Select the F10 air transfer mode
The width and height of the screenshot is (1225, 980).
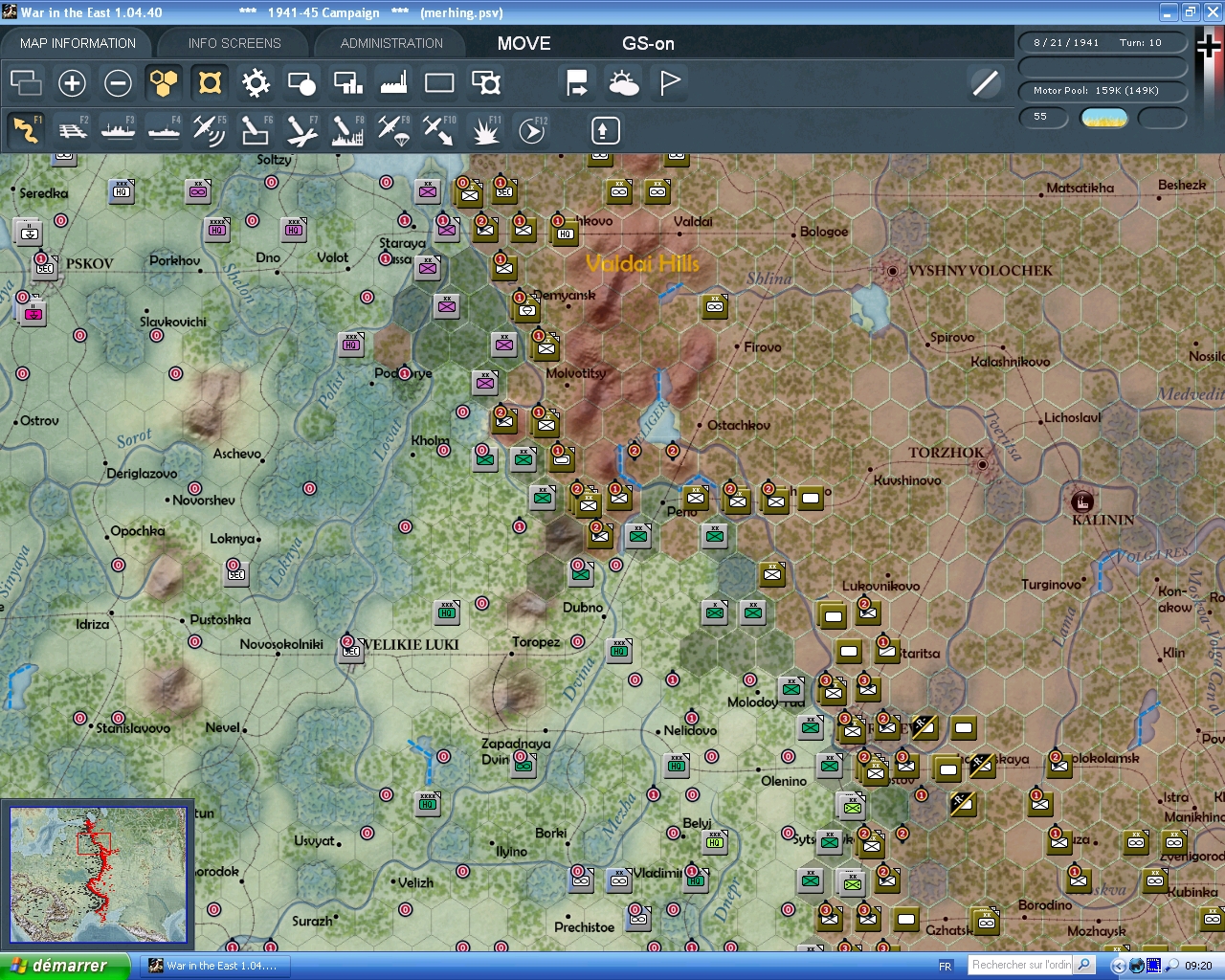439,130
